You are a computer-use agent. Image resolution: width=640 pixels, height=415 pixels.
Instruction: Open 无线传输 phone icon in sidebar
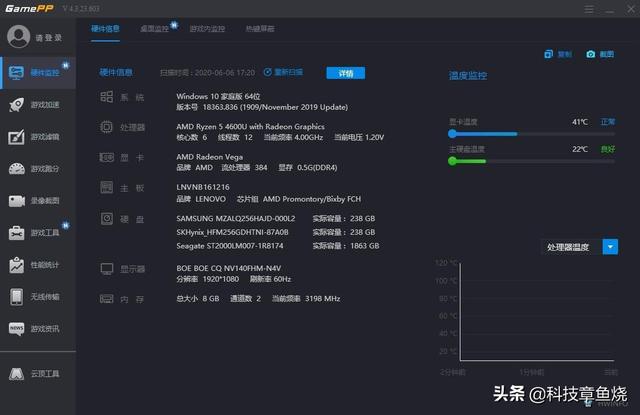[16, 297]
